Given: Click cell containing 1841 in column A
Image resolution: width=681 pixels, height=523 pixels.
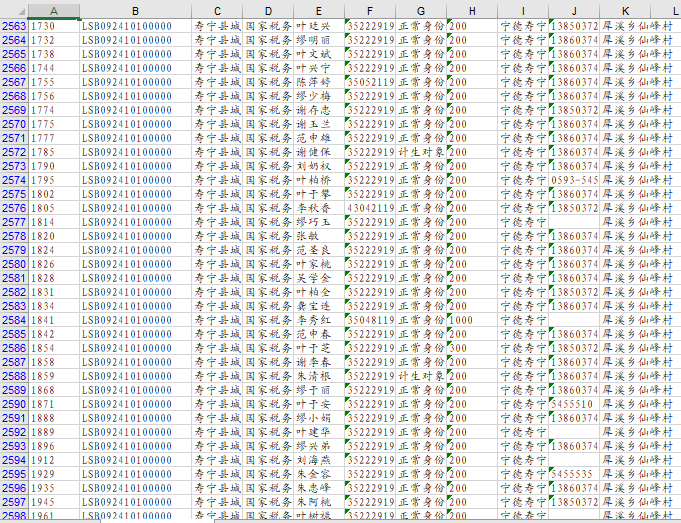Looking at the screenshot, I should [x=54, y=320].
